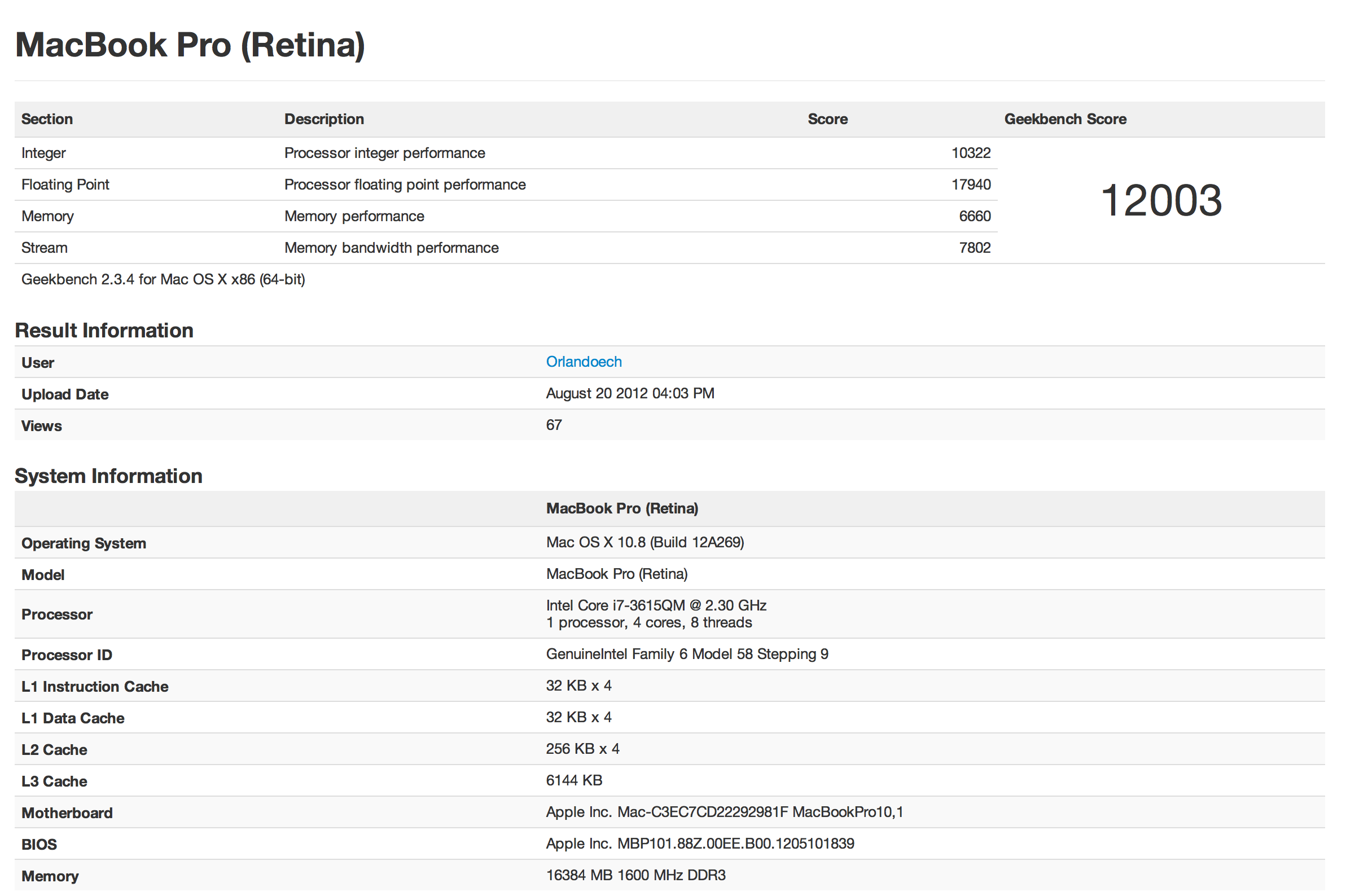Click the Memory score 6660
This screenshot has height=896, width=1368.
coord(975,216)
